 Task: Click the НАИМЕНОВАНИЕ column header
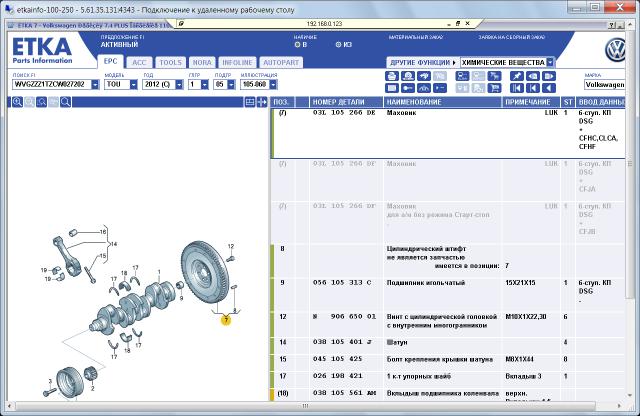(442, 102)
